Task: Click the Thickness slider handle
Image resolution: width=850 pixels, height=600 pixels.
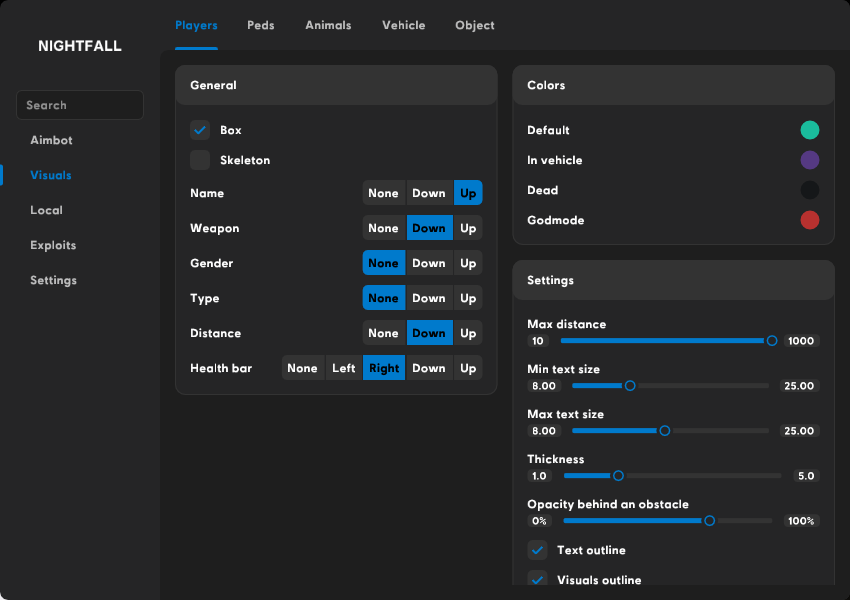Action: tap(618, 476)
